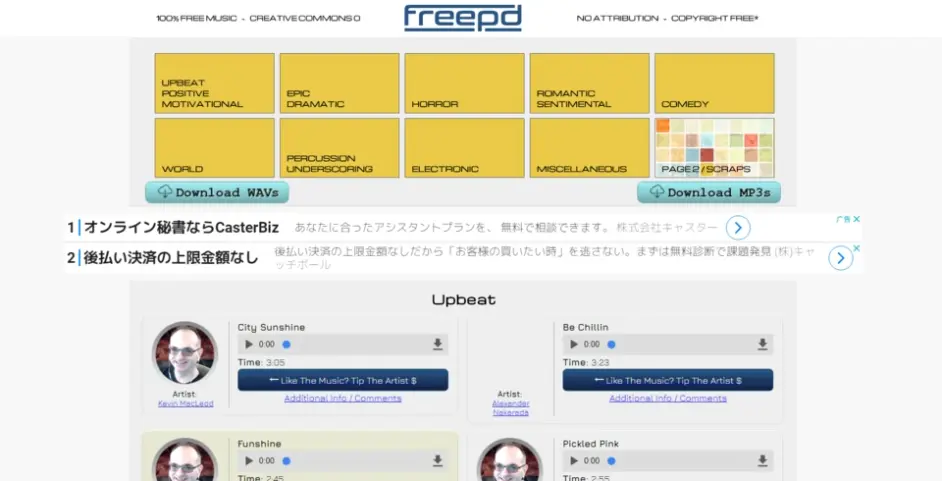Open the second ad's arrow button
Viewport: 942px width, 481px height.
(840, 258)
